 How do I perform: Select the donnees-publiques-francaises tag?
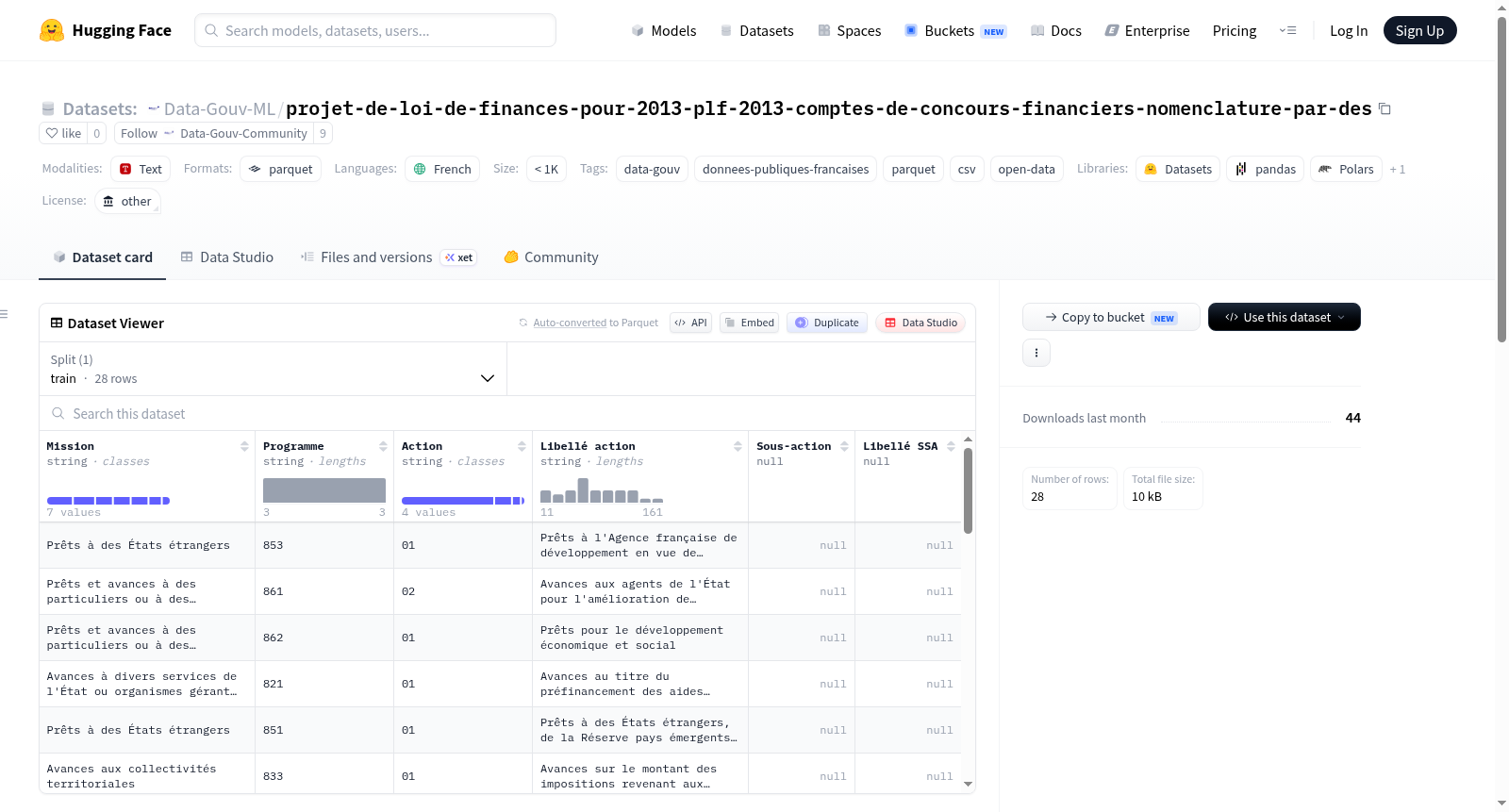click(x=786, y=169)
